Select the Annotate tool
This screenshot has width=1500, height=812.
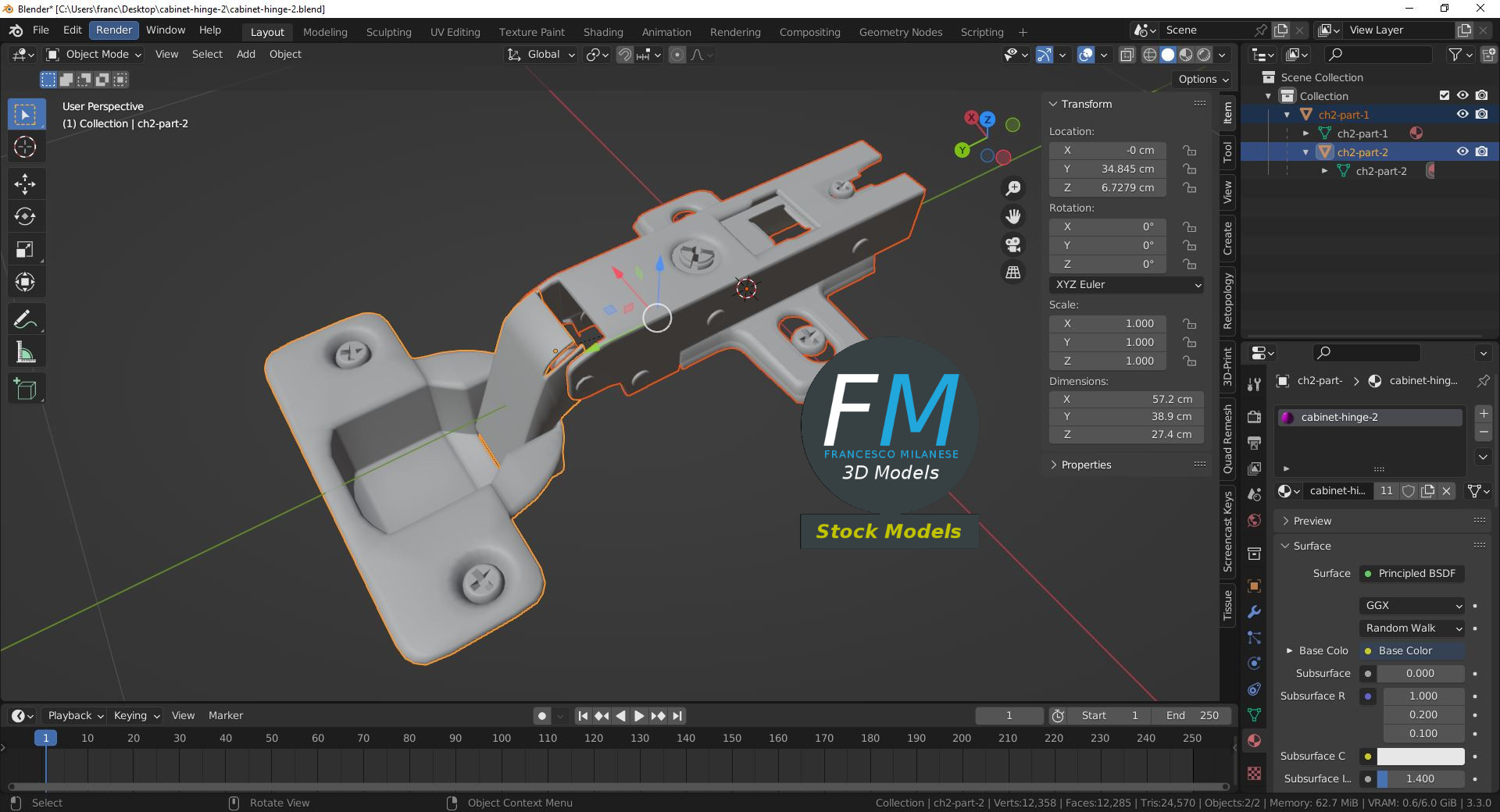(x=25, y=319)
